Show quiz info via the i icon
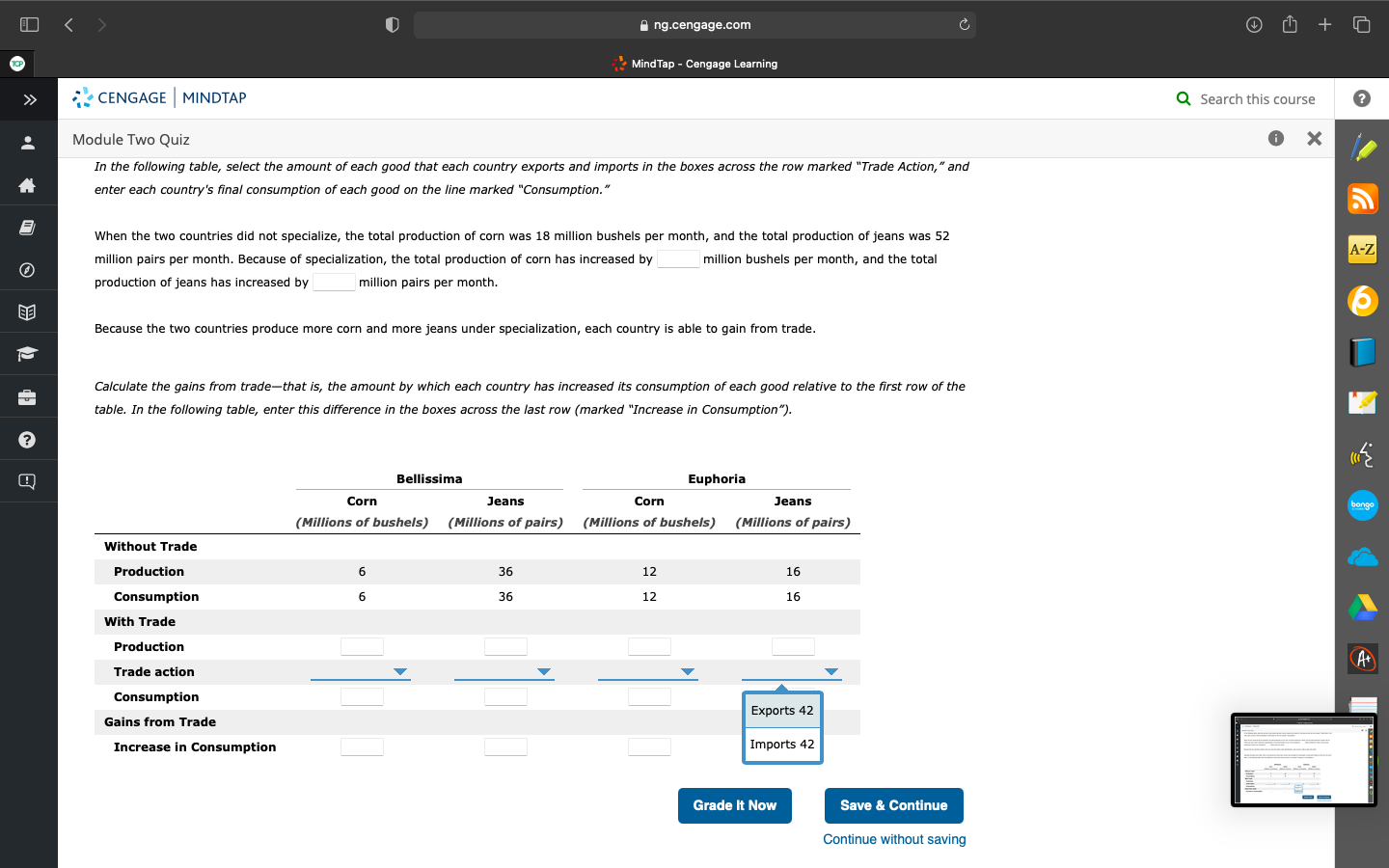Screen dimensions: 1389x868 pos(1276,138)
